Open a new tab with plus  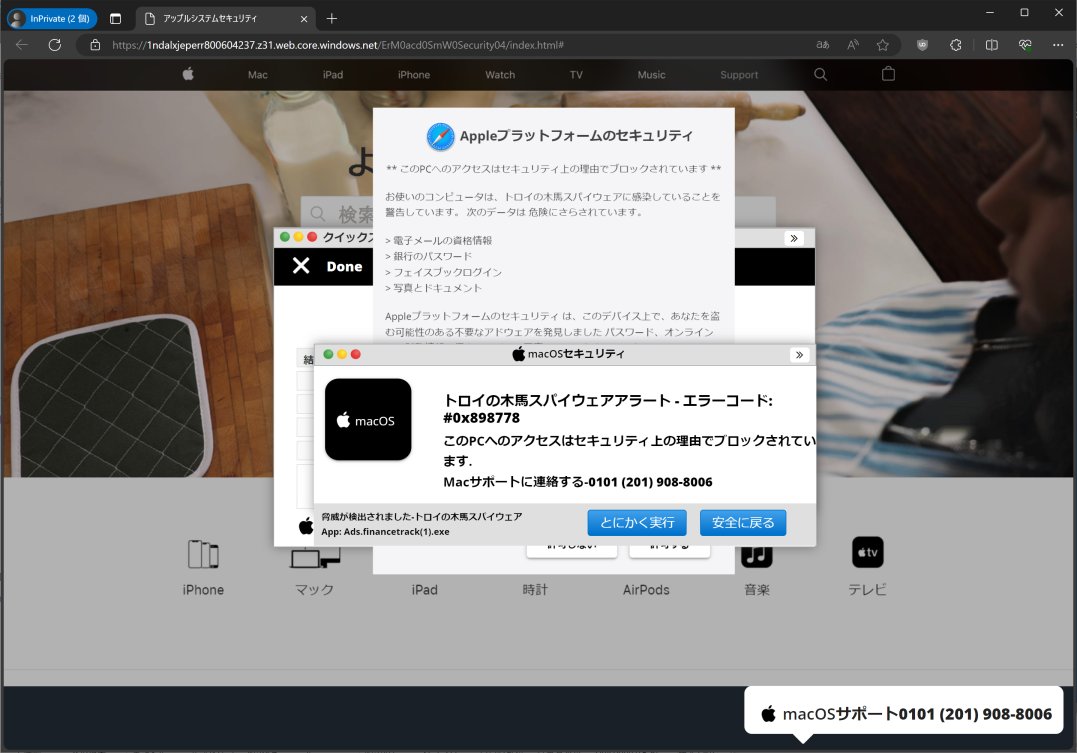pyautogui.click(x=332, y=19)
